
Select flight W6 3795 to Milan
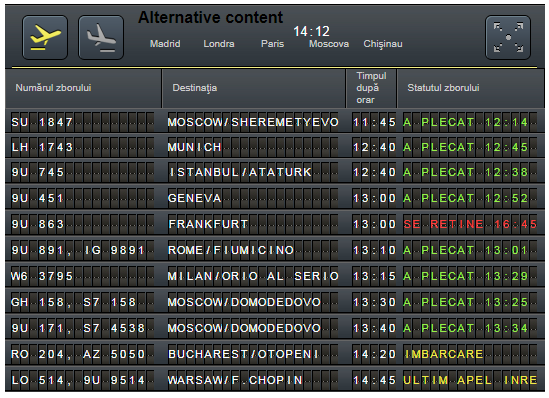click(275, 276)
